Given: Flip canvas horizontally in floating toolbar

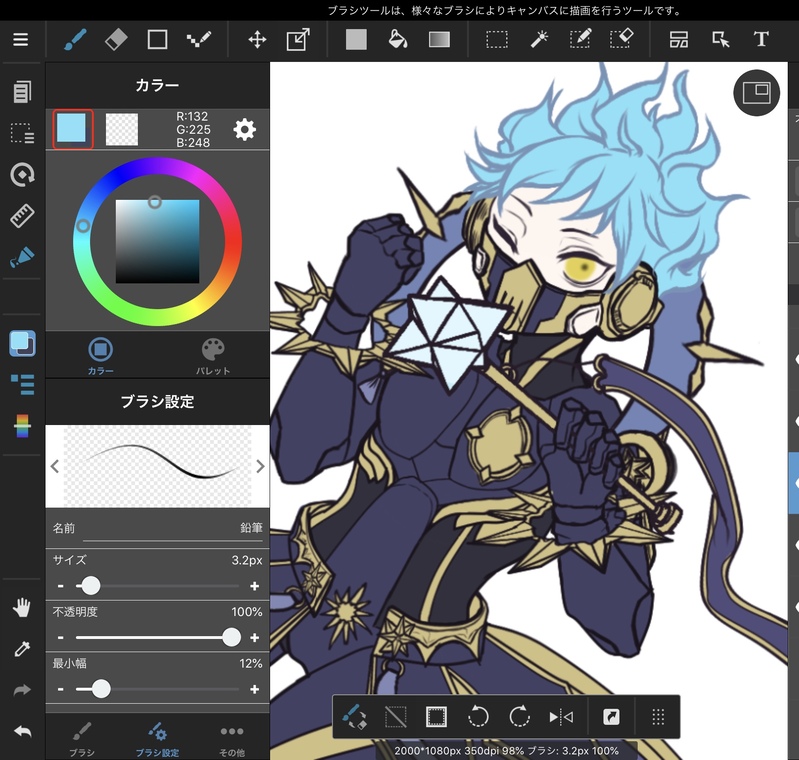Looking at the screenshot, I should point(561,717).
